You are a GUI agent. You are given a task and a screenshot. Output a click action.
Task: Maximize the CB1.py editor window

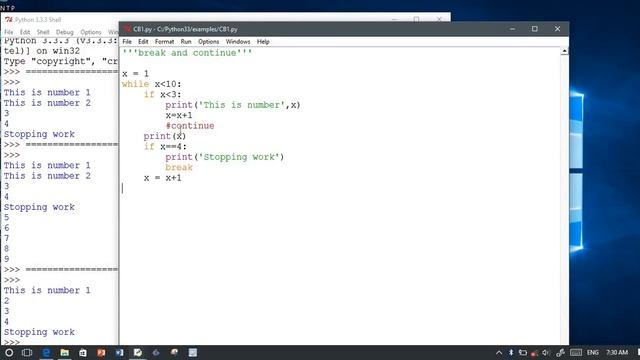tap(535, 29)
